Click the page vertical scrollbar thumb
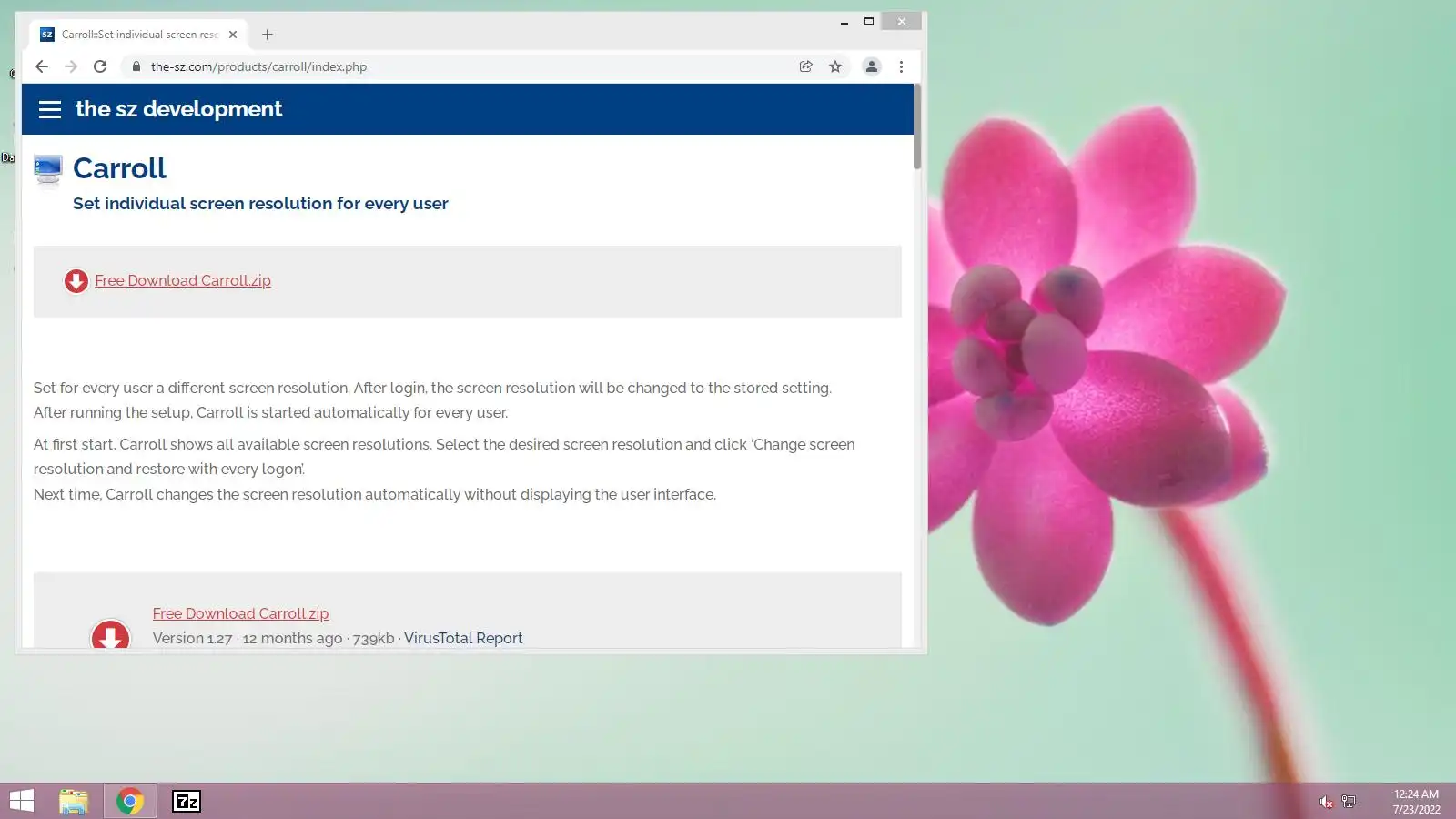Screen dimensions: 1456x819 [x=917, y=126]
